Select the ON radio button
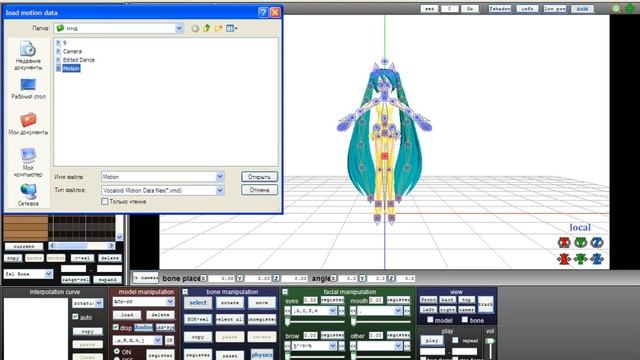The height and width of the screenshot is (360, 640). [117, 351]
